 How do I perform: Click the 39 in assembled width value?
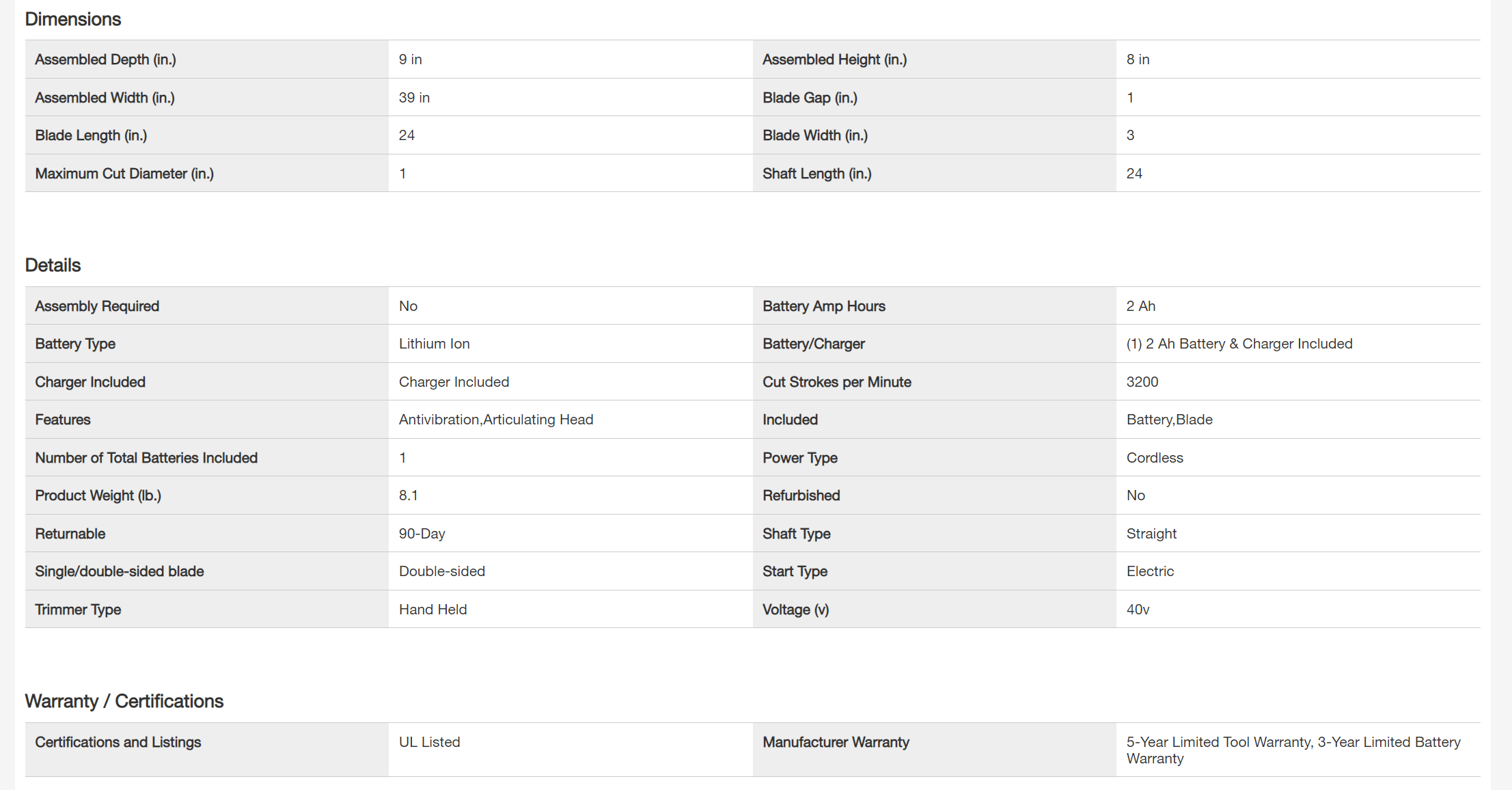(x=414, y=98)
